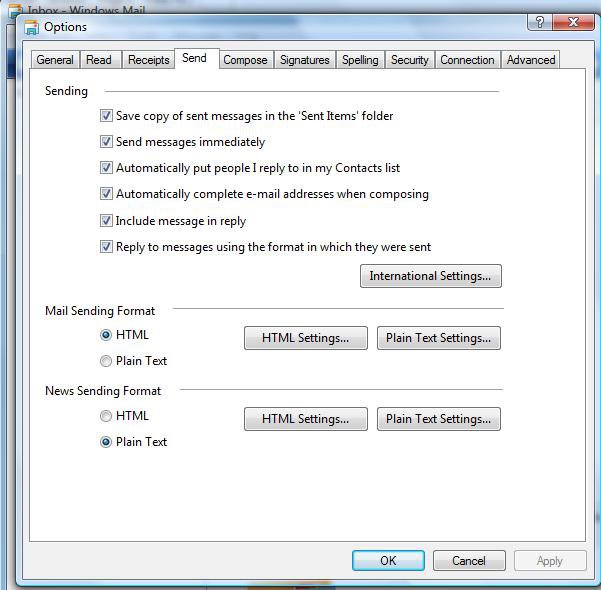Close the Options dialog

(x=573, y=22)
